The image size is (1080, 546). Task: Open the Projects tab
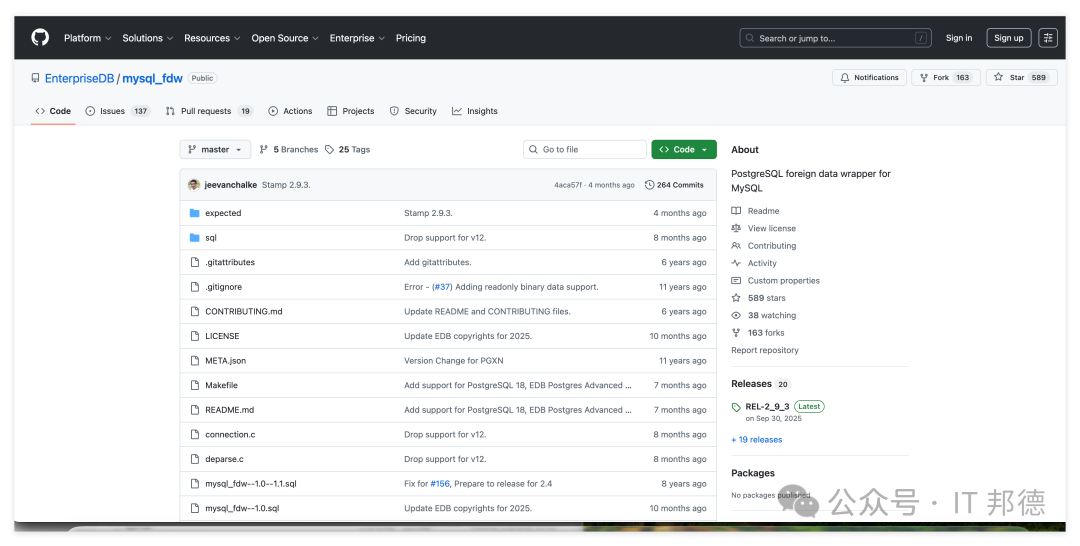point(351,111)
